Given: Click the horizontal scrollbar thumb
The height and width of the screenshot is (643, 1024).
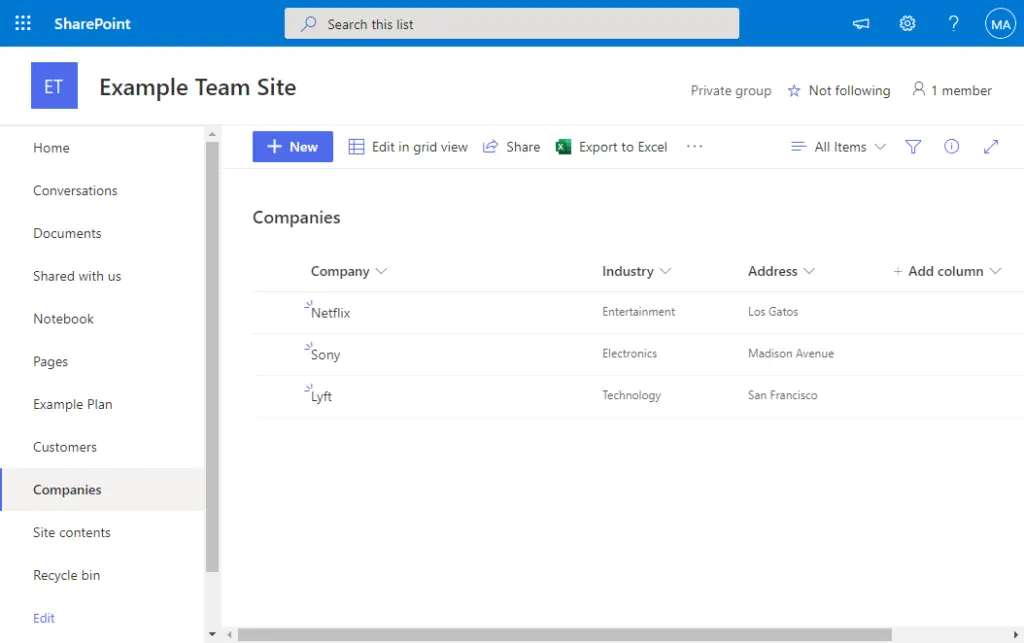Looking at the screenshot, I should tap(565, 635).
